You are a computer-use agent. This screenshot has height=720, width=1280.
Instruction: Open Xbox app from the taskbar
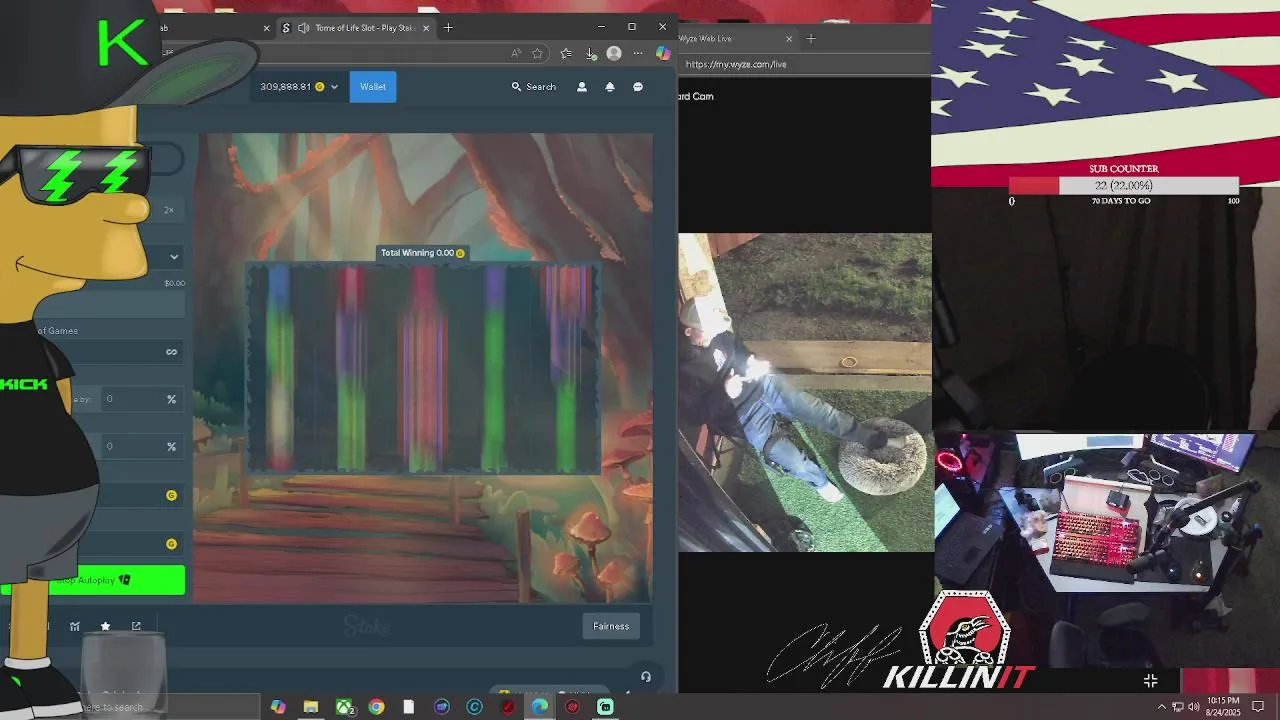pyautogui.click(x=344, y=707)
